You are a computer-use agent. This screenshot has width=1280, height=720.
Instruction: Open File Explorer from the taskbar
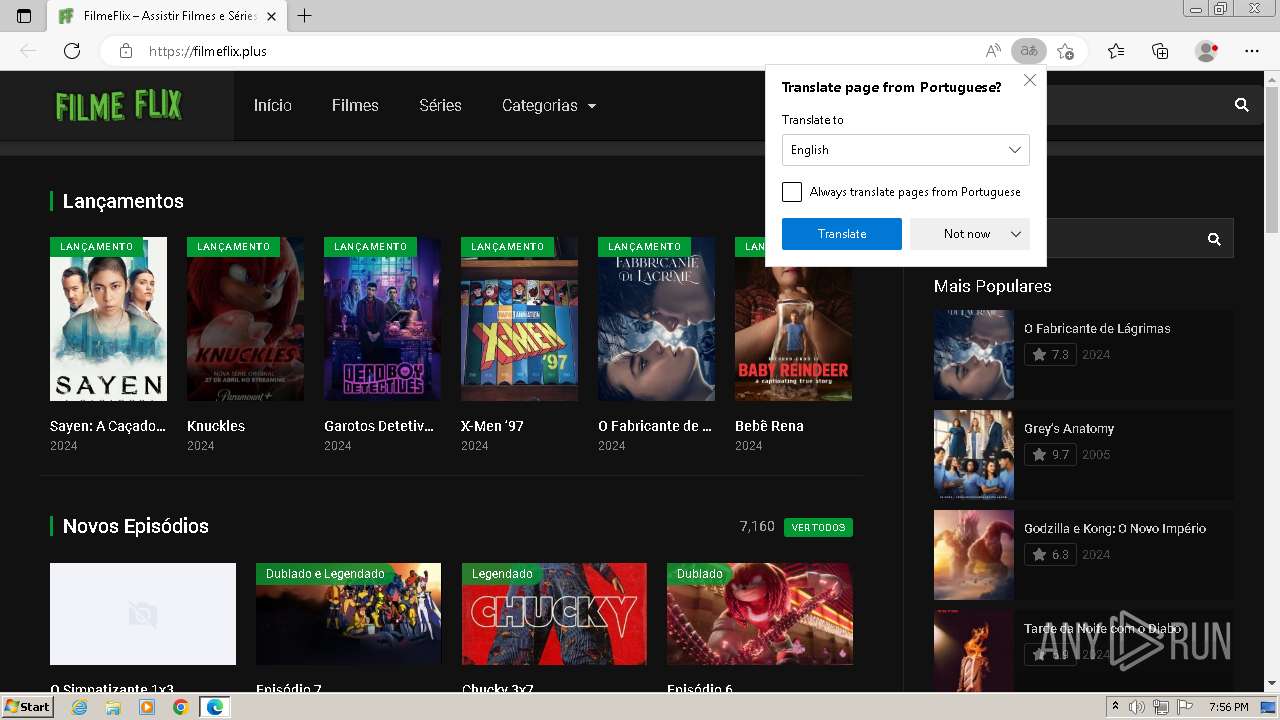(113, 707)
